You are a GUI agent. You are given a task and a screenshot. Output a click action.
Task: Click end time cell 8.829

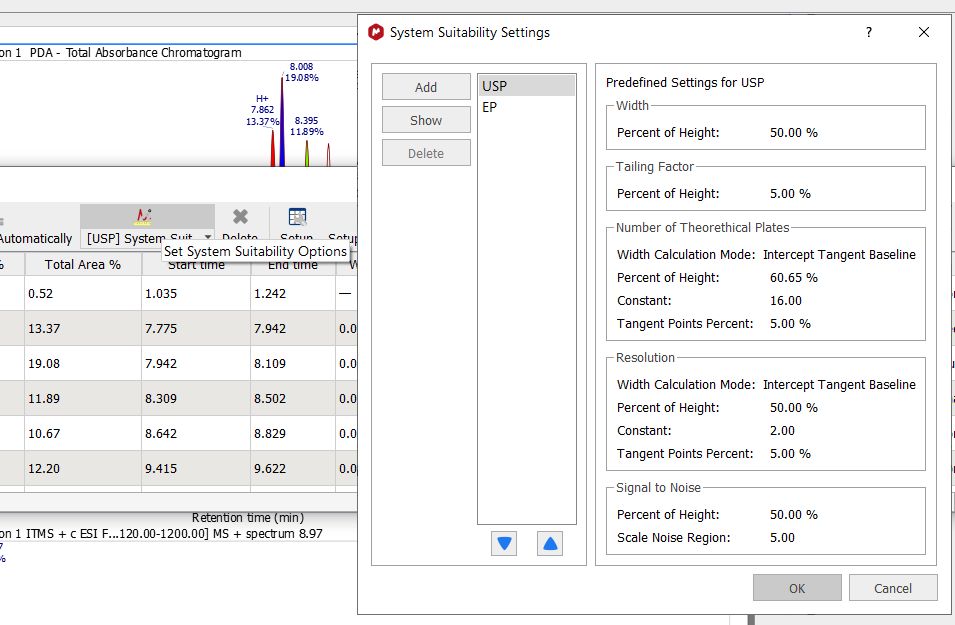[293, 434]
